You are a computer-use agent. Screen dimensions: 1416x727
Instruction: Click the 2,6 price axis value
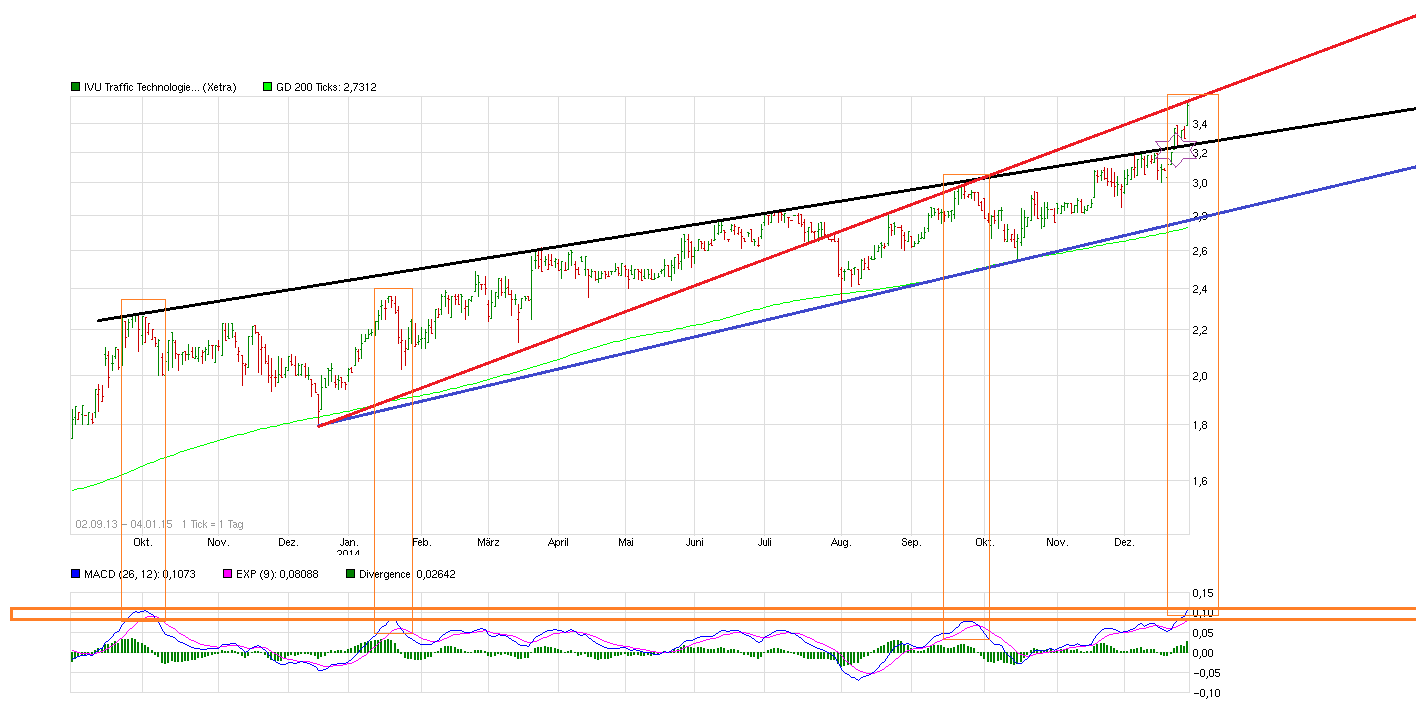(1199, 250)
